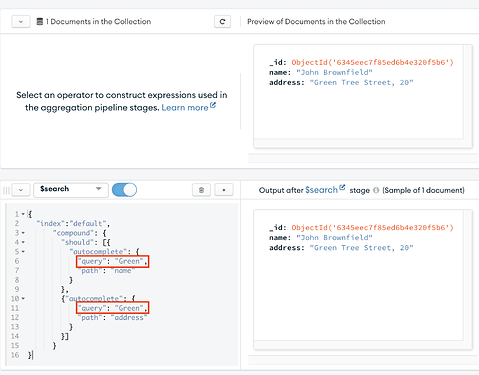Click the info icon next to stage
Image resolution: width=479 pixels, height=375 pixels.
click(376, 190)
